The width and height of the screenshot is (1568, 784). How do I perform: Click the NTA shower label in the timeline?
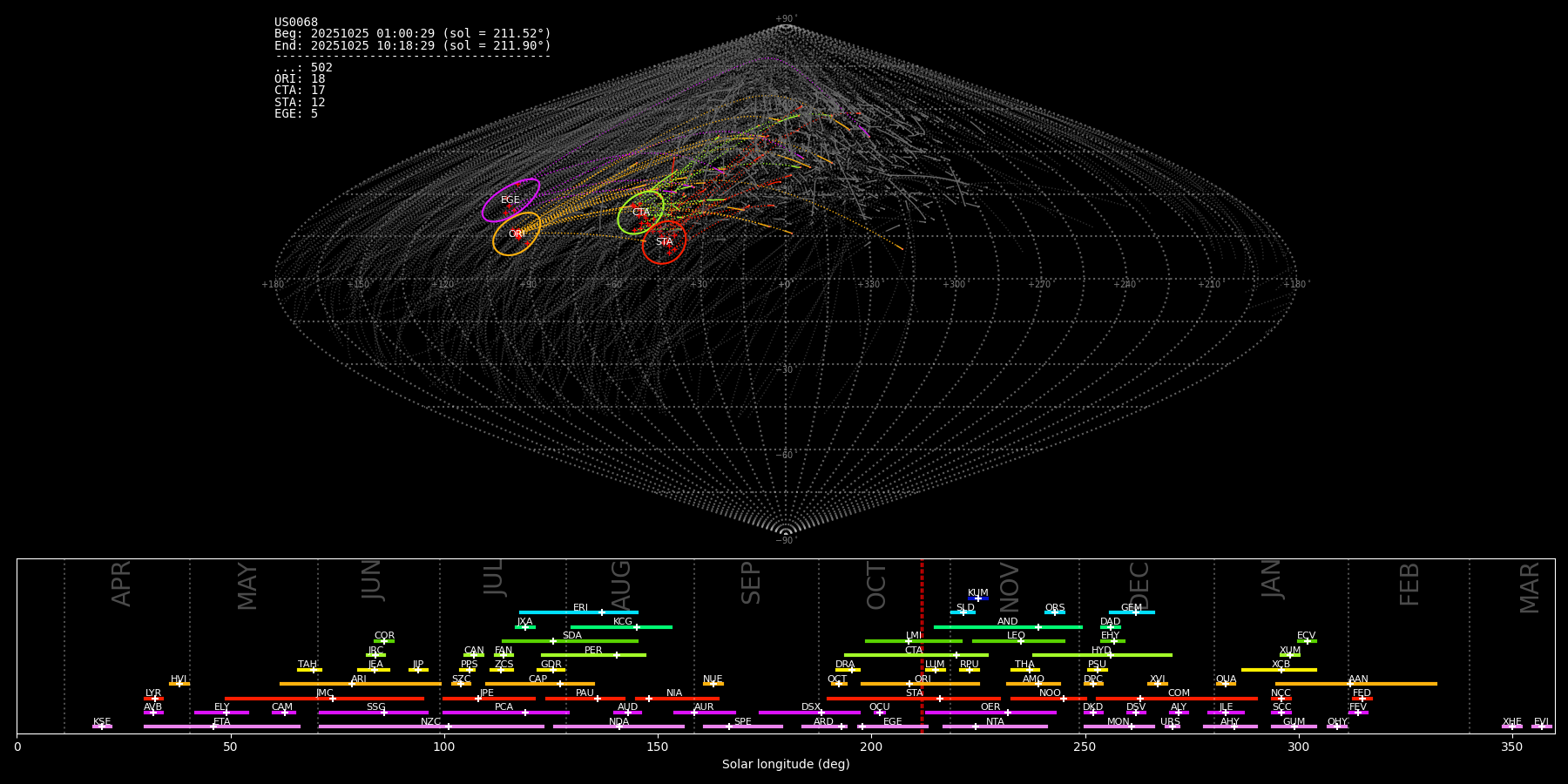(995, 722)
